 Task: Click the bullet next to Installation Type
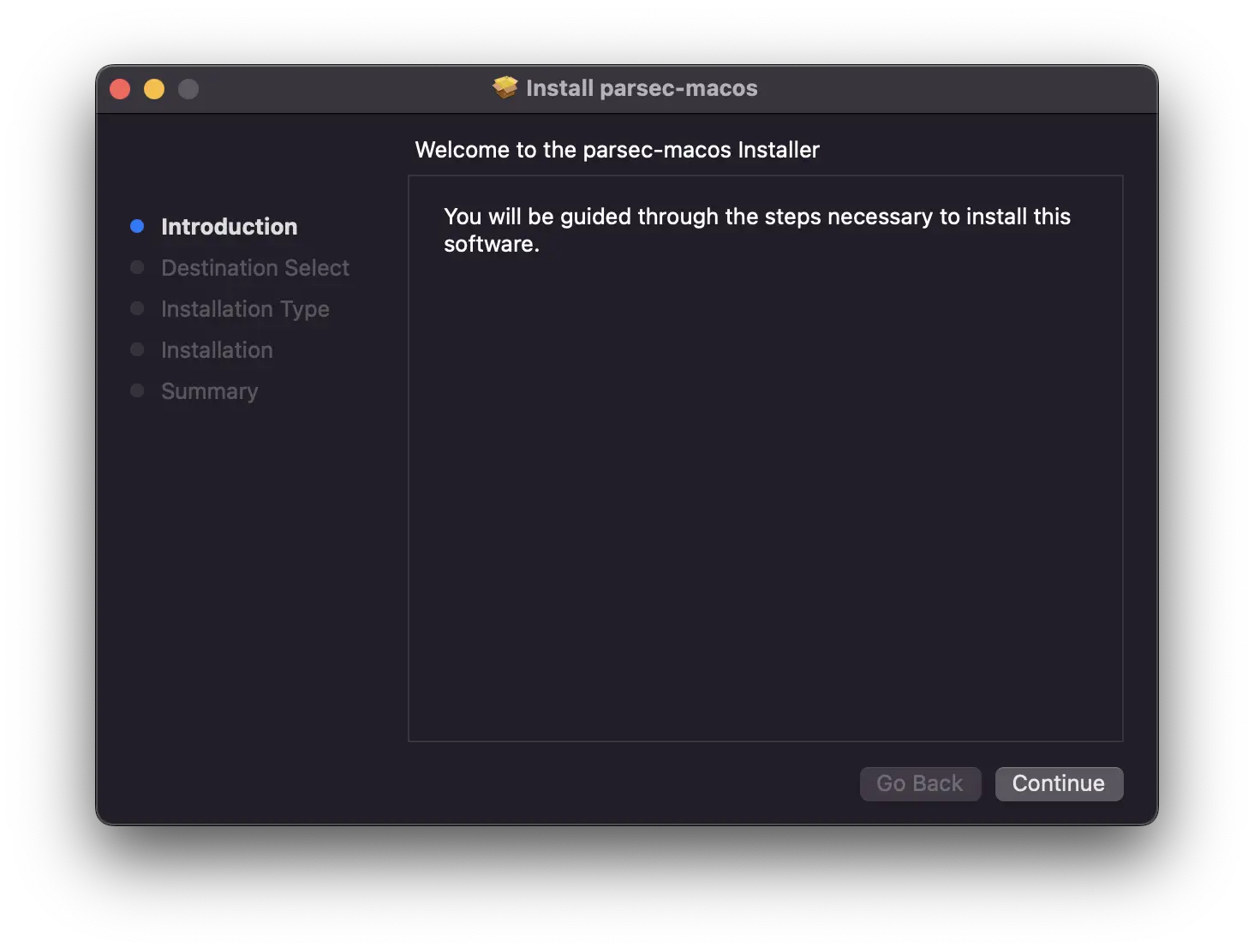137,308
